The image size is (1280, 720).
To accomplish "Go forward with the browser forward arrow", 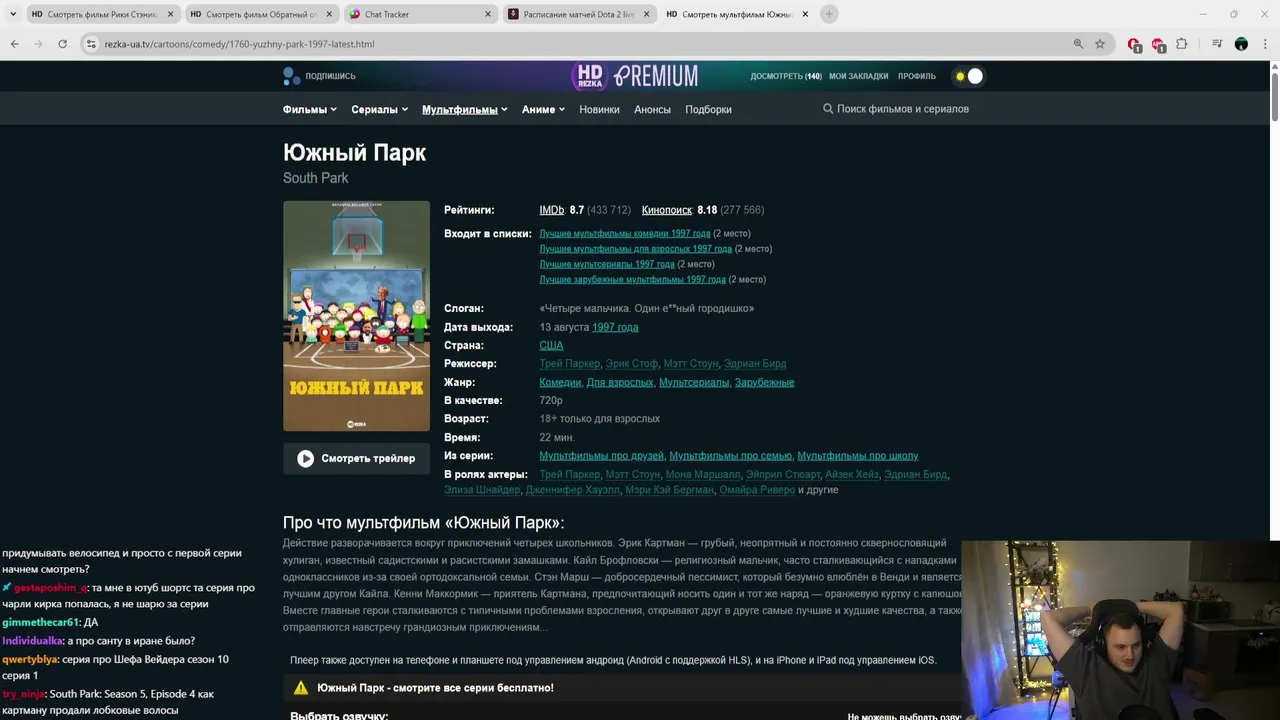I will pyautogui.click(x=38, y=44).
